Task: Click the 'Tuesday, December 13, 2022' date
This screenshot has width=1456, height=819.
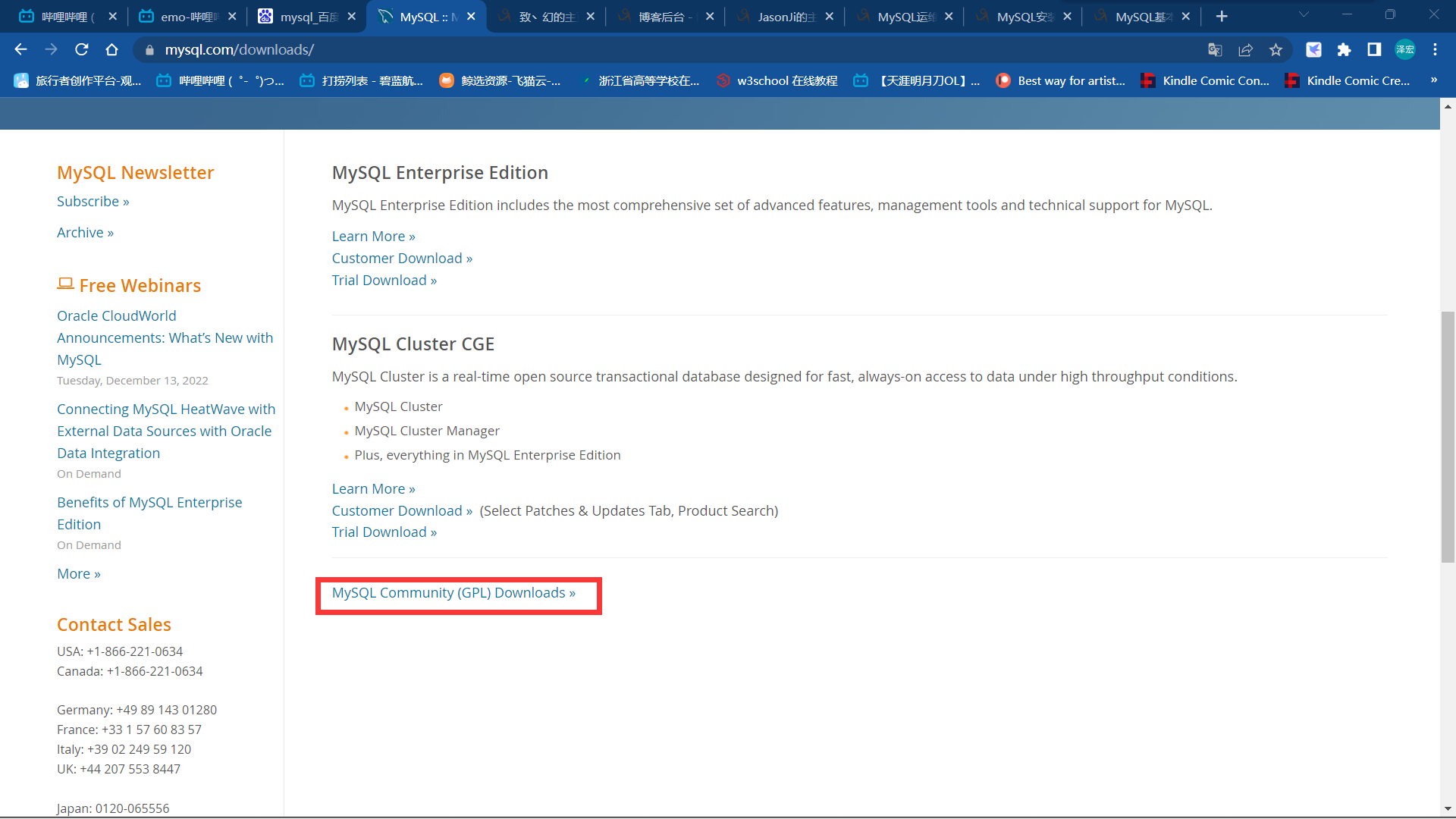Action: [x=133, y=380]
